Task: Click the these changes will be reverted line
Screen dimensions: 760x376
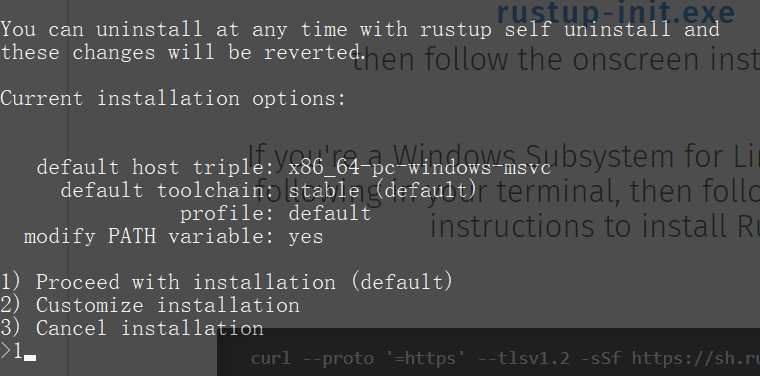Action: click(x=183, y=52)
